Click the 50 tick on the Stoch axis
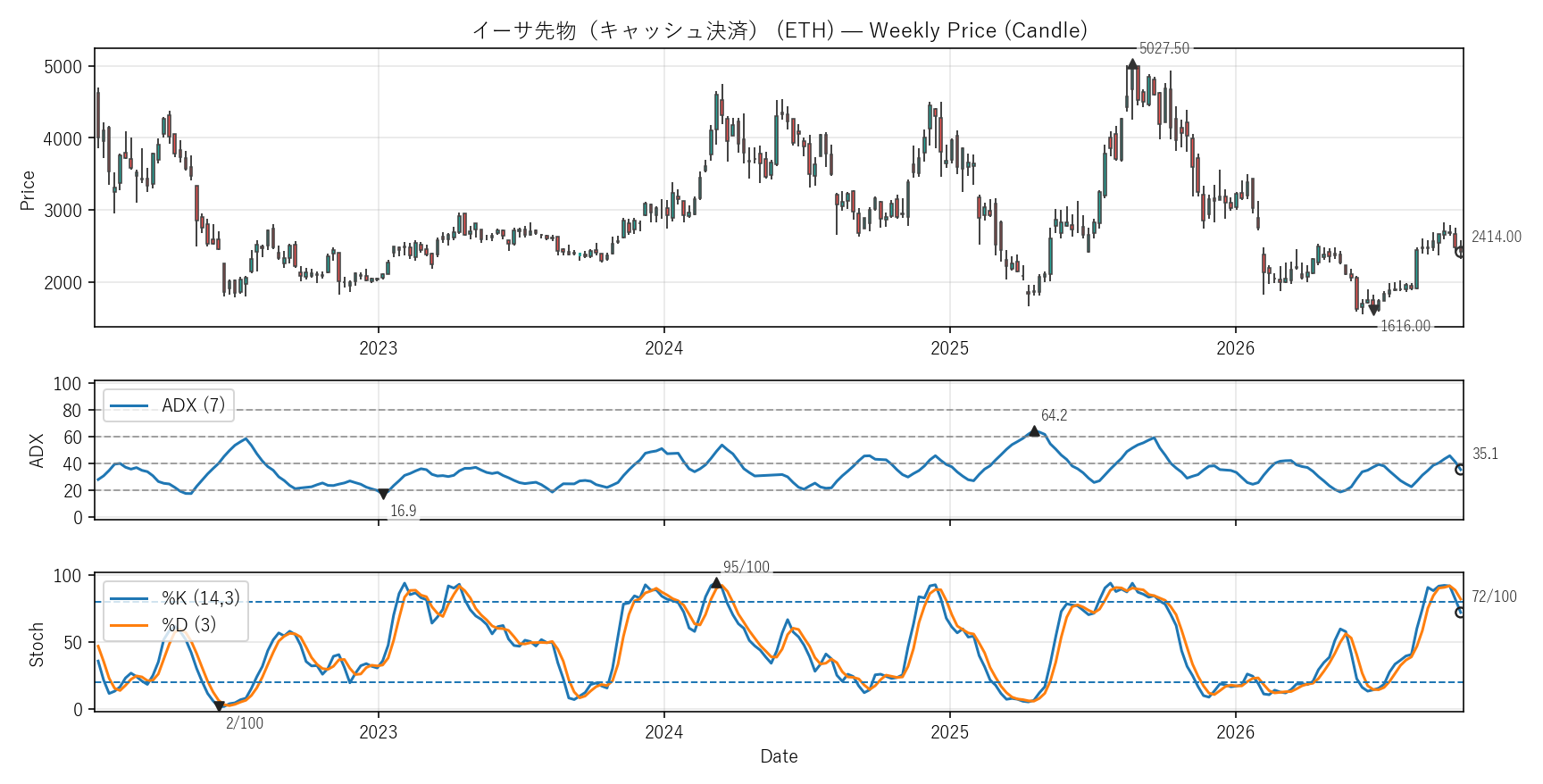Viewport: 1543px width, 784px height. tap(73, 643)
